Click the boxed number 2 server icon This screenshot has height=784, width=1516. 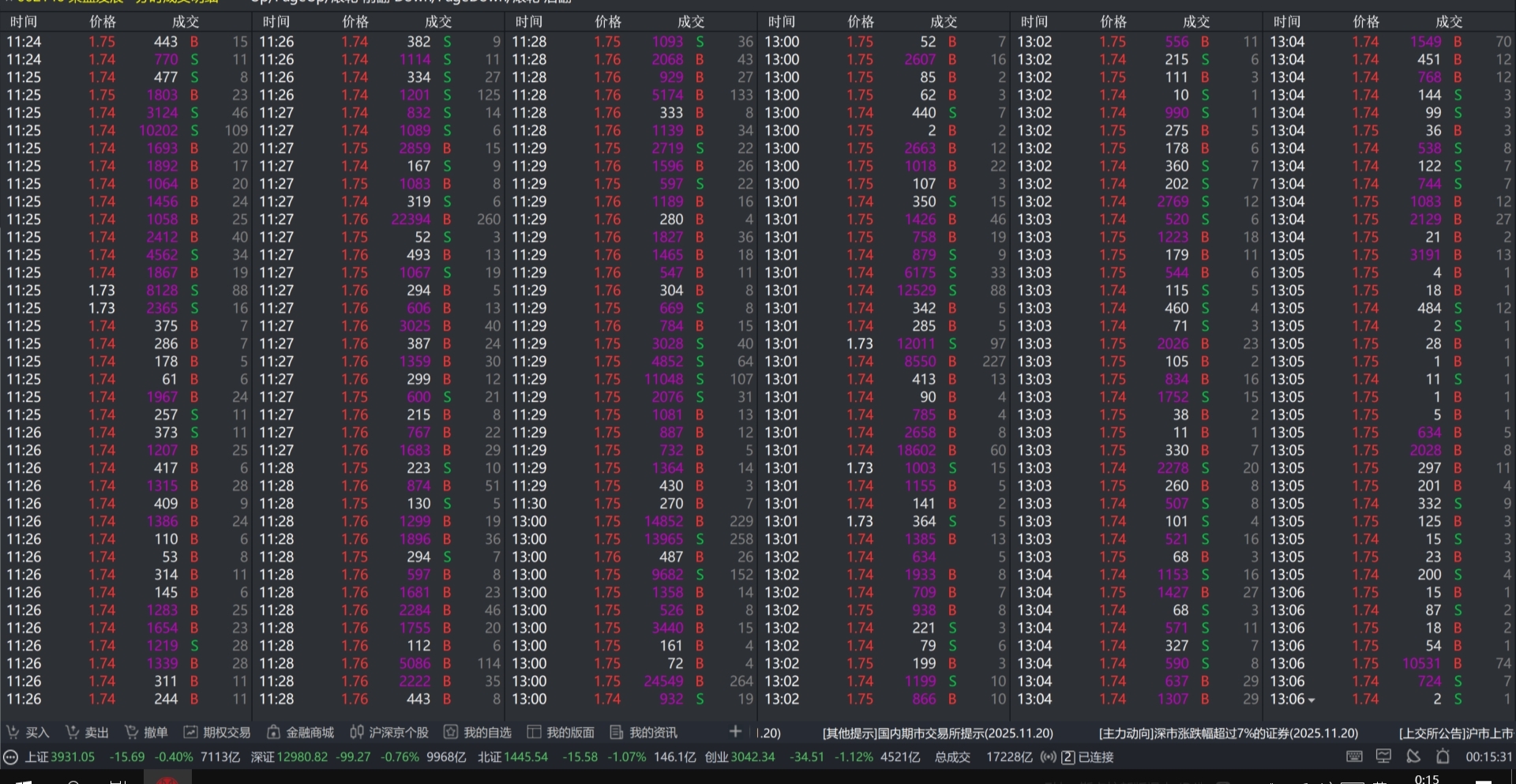(x=1068, y=757)
